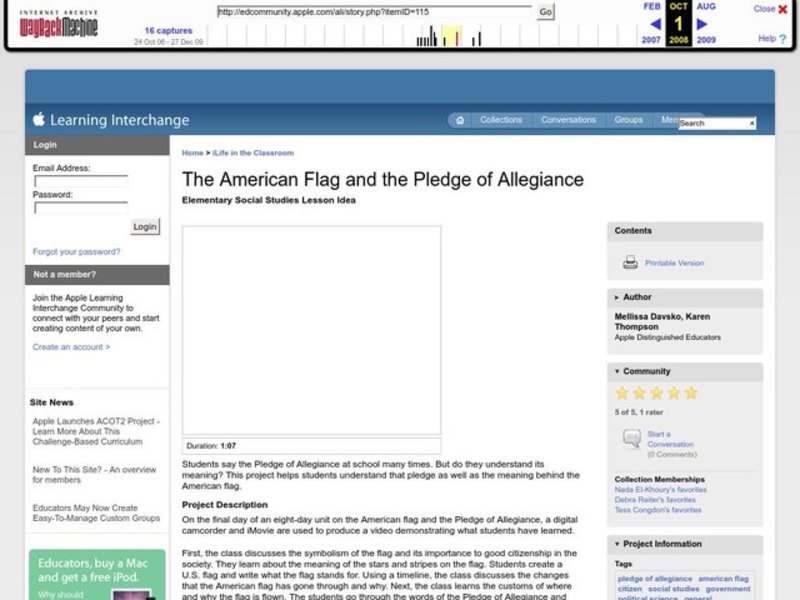Collapse the Author section

(x=618, y=297)
